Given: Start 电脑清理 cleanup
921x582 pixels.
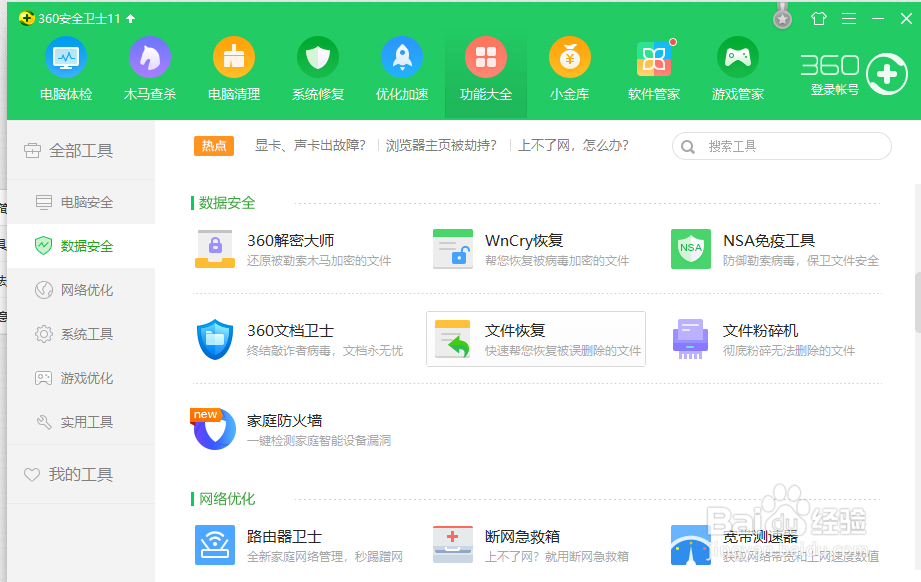Looking at the screenshot, I should [x=233, y=67].
